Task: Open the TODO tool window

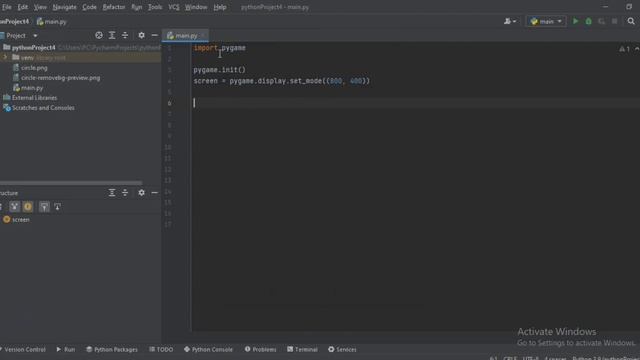Action: (161, 349)
